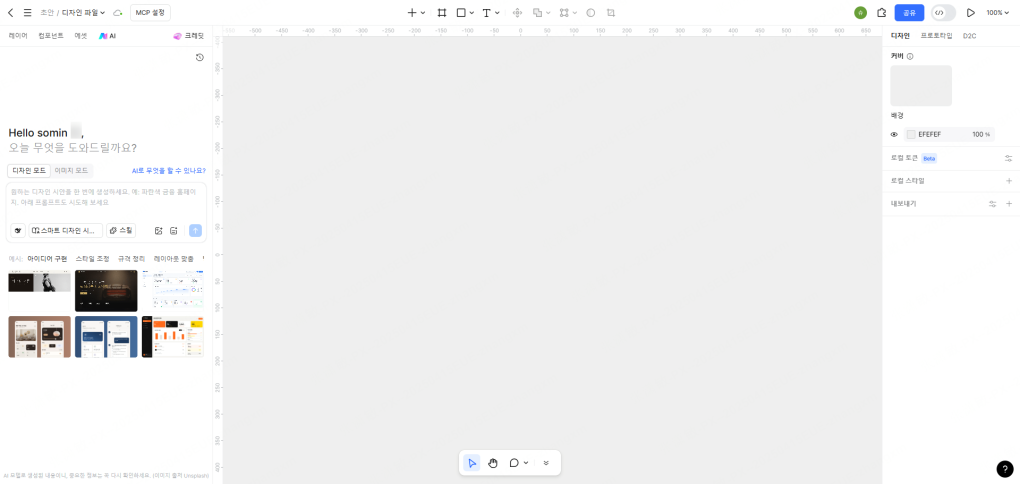Select the 아이디어 구현 example category
1020x484 pixels.
click(x=47, y=259)
